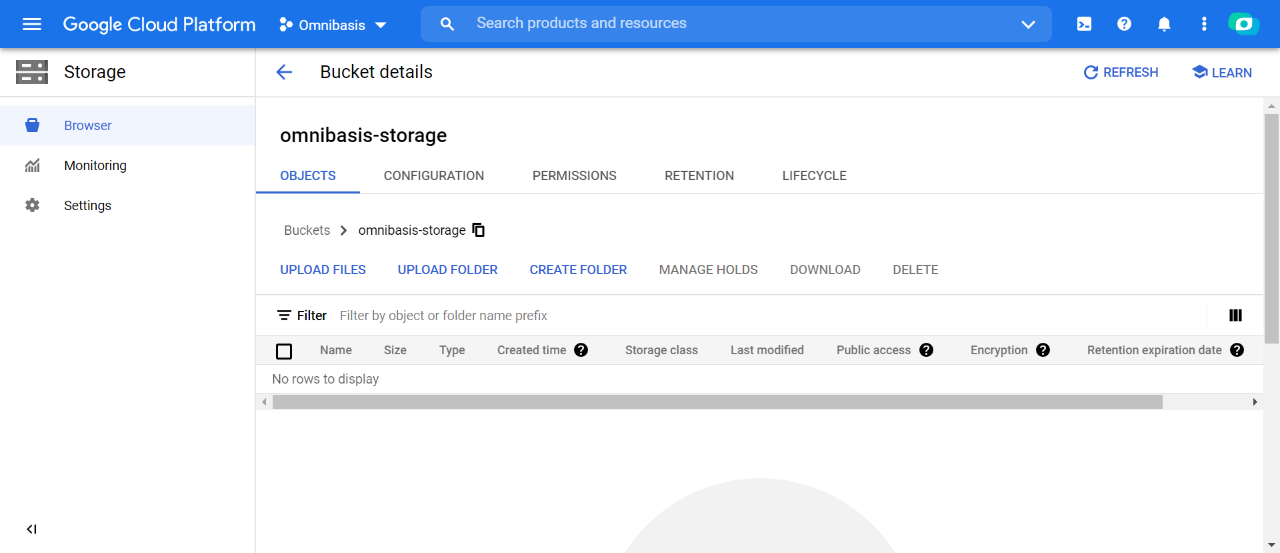Open the hamburger navigation menu
Screen dimensions: 1280x553
tap(32, 24)
